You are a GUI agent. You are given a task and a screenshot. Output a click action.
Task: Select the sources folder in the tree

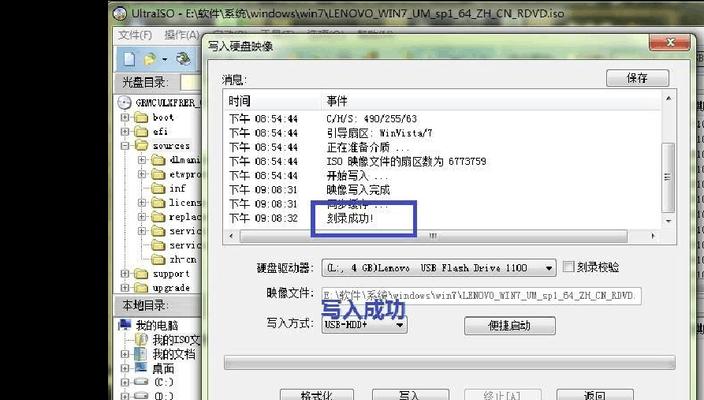[162, 146]
